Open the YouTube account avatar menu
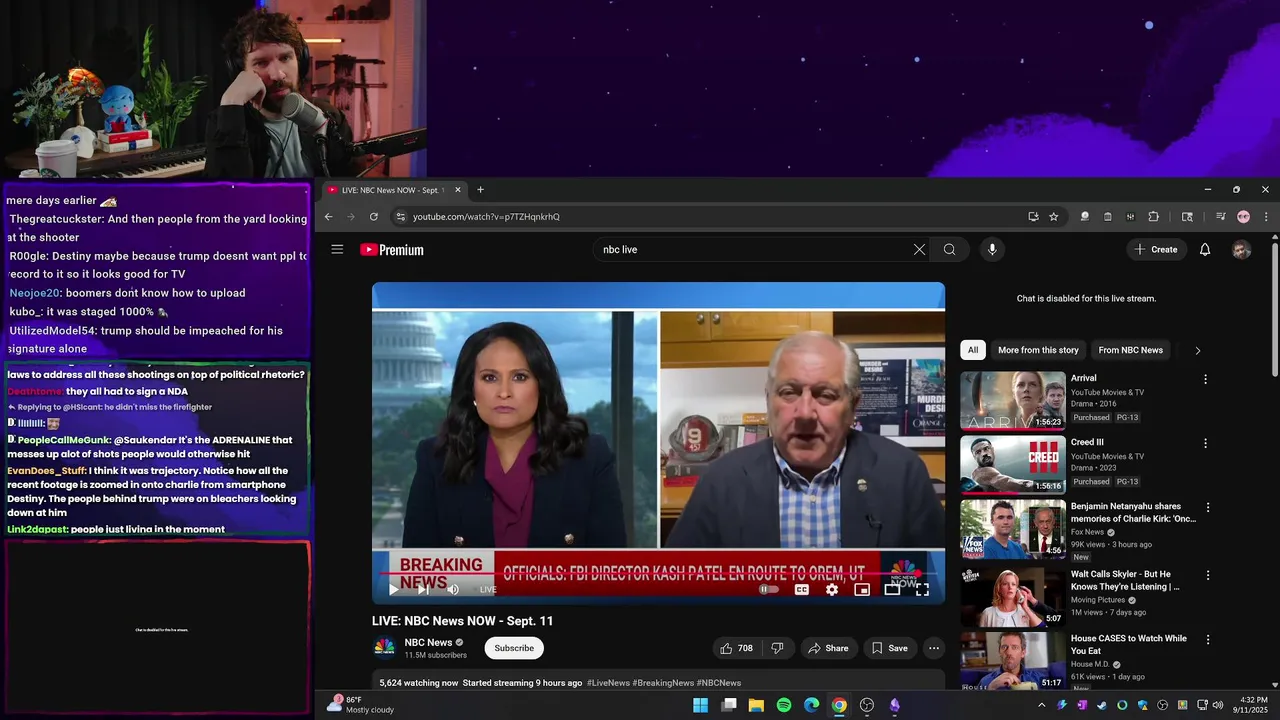This screenshot has width=1280, height=720. click(1242, 250)
